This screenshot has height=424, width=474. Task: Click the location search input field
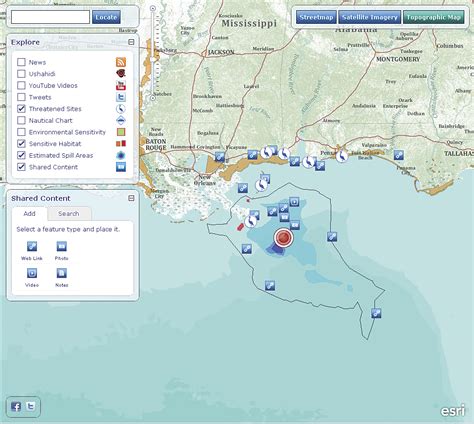point(50,17)
